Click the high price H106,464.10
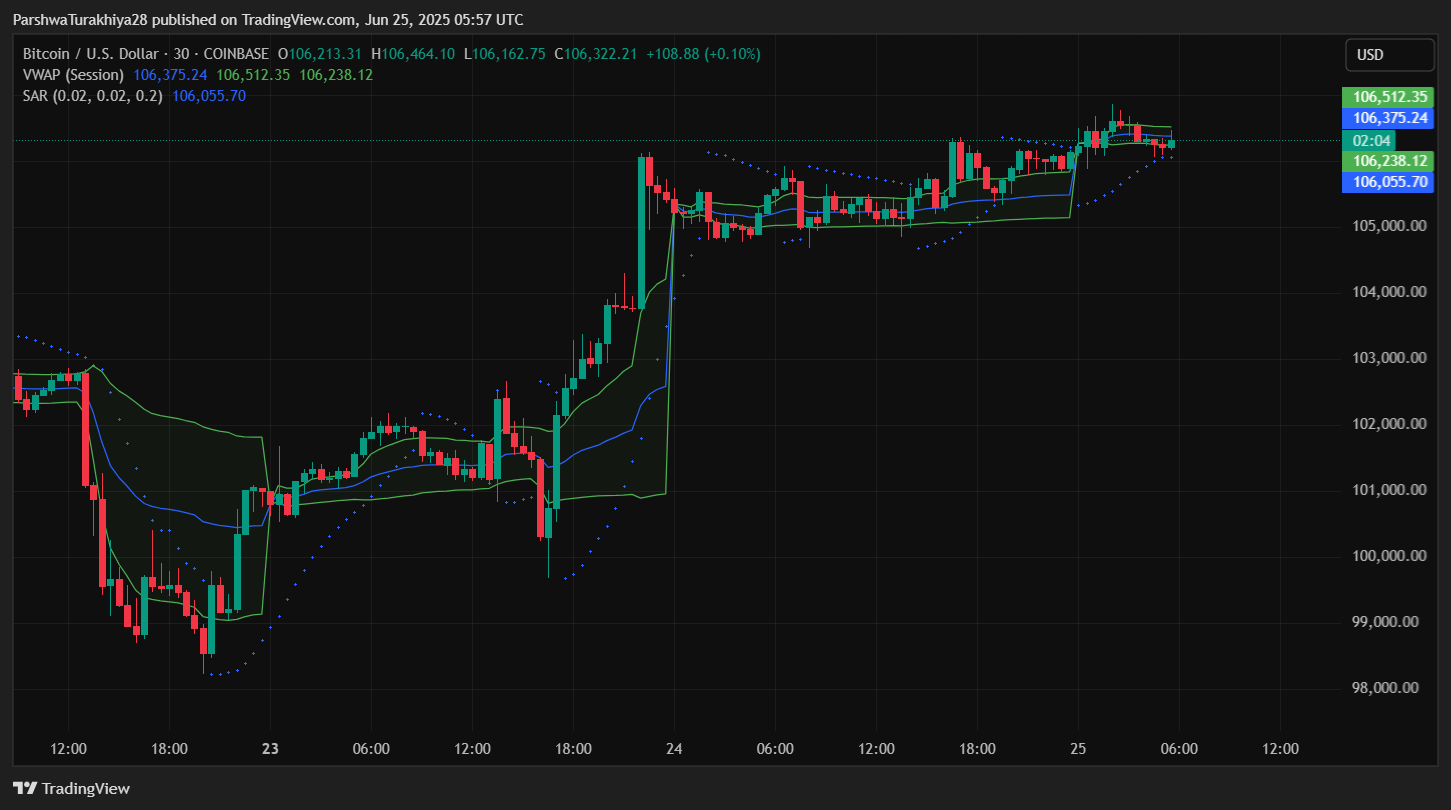Viewport: 1451px width, 810px height. tap(413, 54)
